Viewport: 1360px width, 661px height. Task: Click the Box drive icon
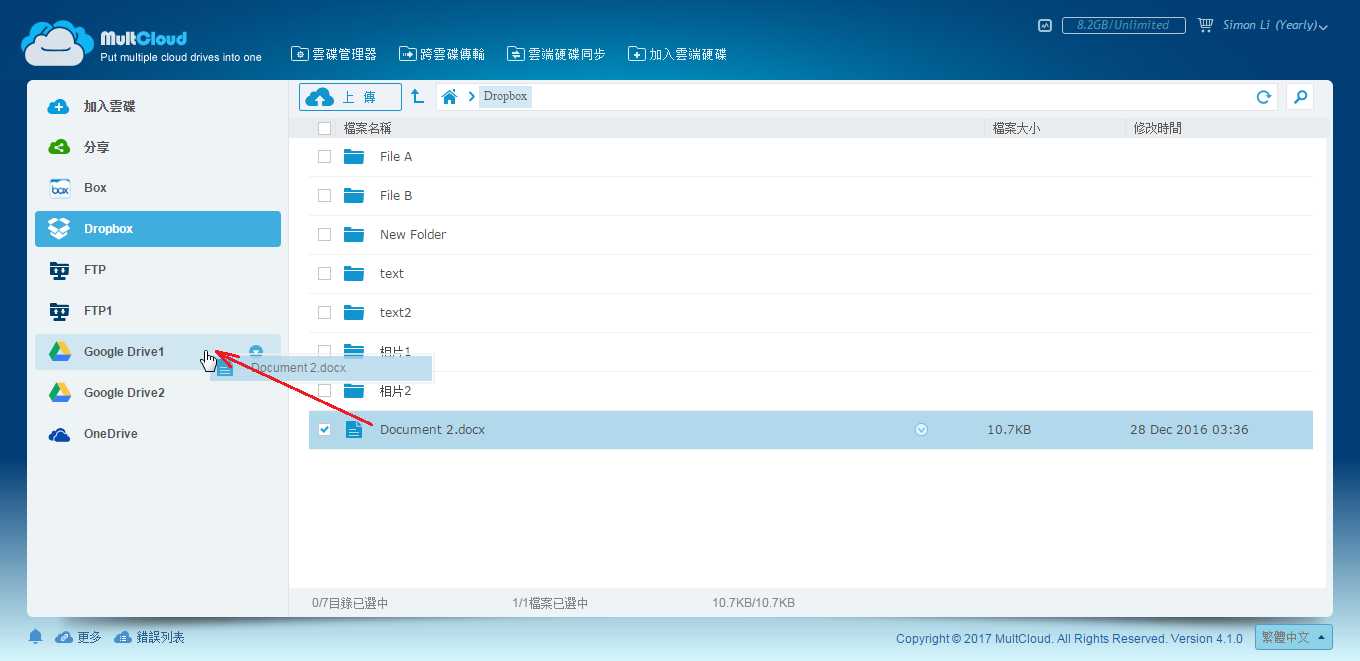point(60,188)
